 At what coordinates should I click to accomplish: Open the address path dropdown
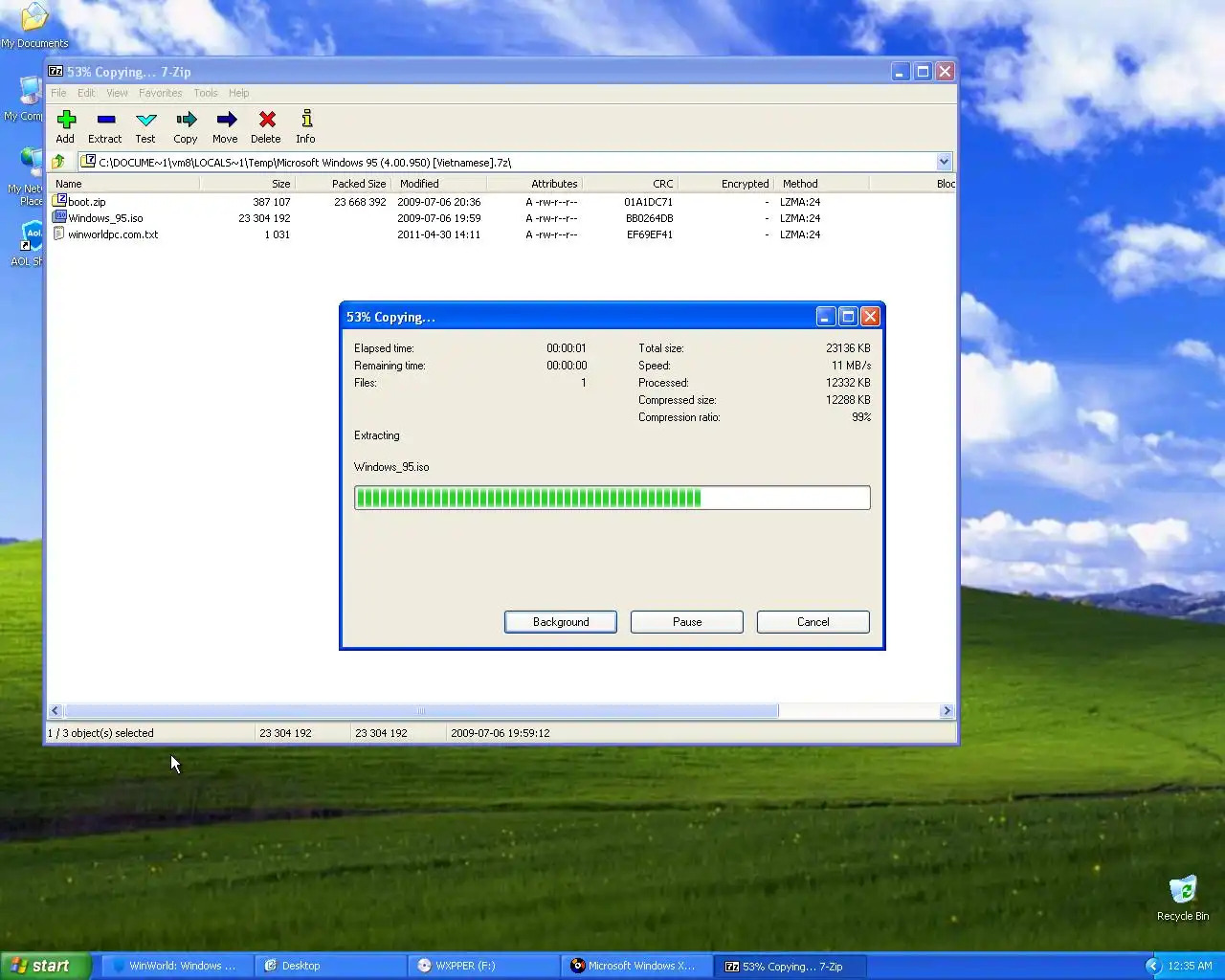944,162
